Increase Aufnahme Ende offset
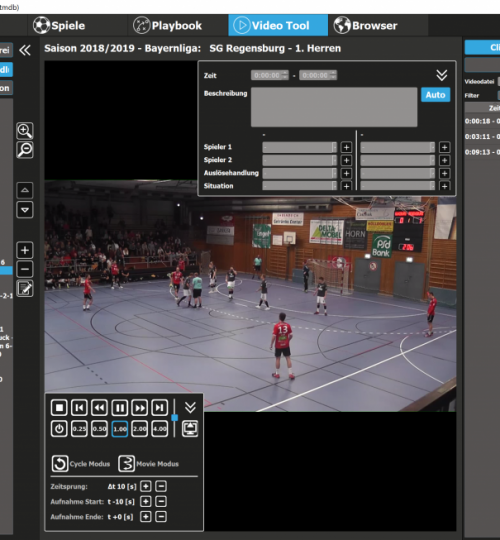Screen dimensions: 500x540 pos(146,517)
